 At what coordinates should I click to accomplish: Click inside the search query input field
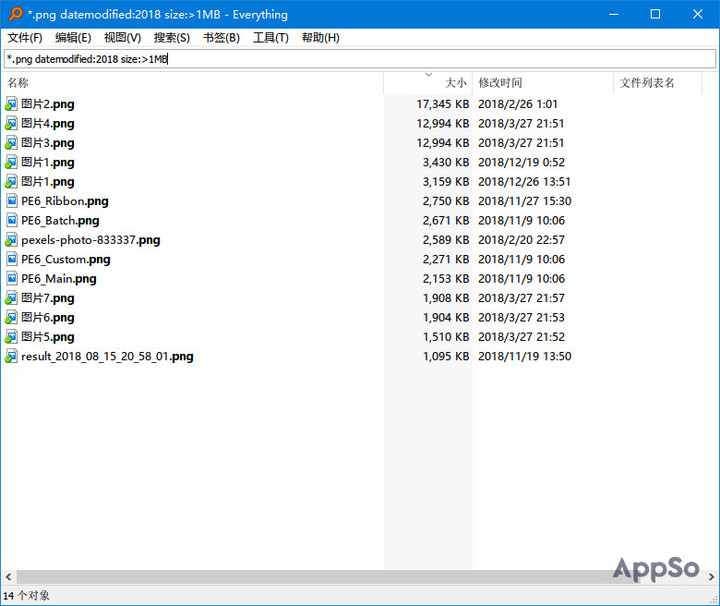[360, 59]
